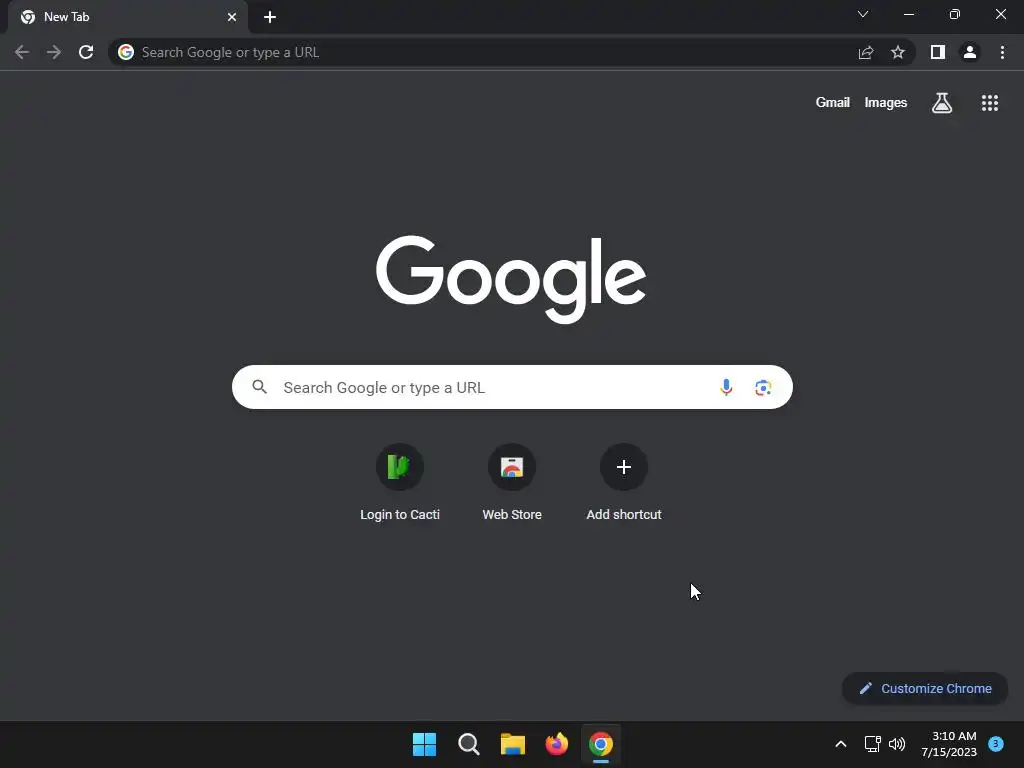Open the Login to Cacti shortcut
The image size is (1024, 768).
400,483
